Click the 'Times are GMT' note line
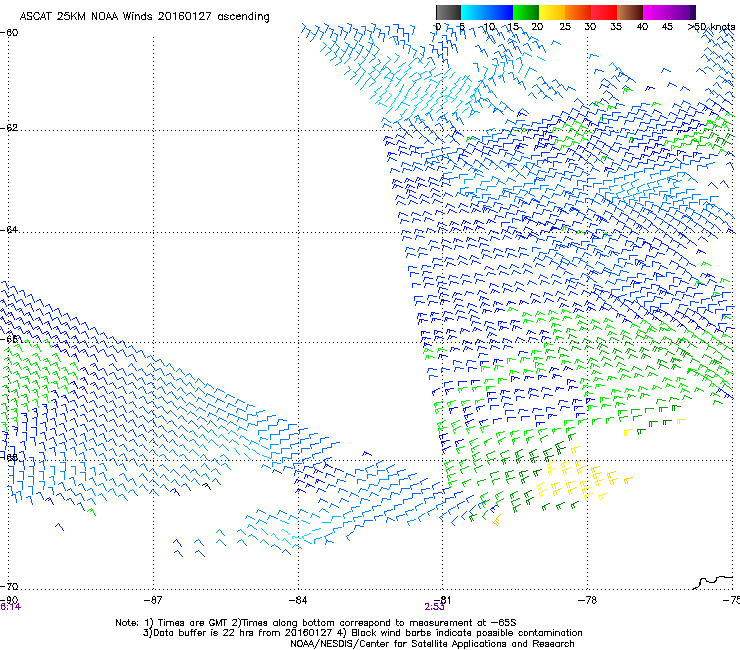Viewport: 740px width, 650px height. (x=316, y=623)
